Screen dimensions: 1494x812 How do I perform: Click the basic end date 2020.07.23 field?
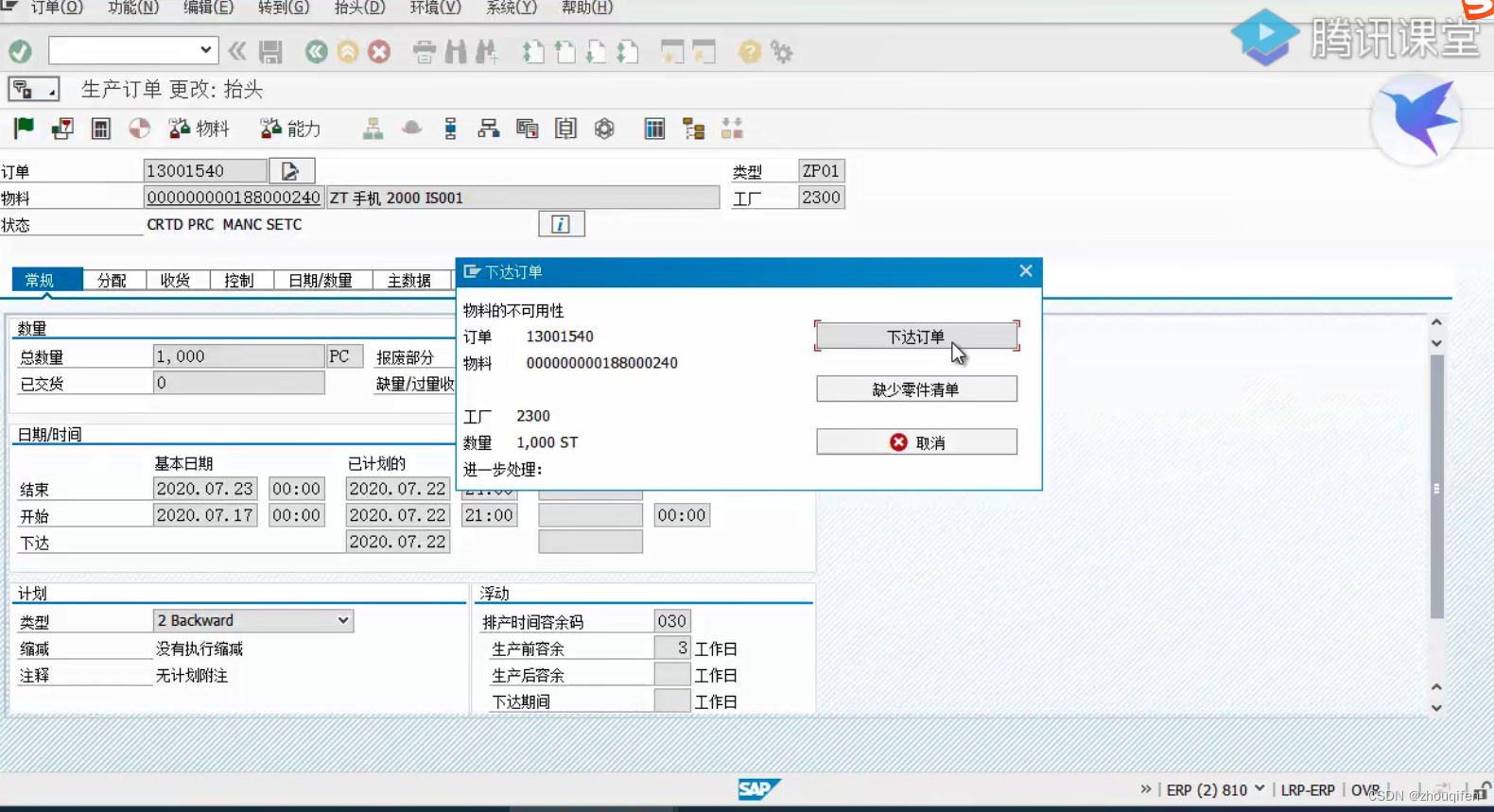pyautogui.click(x=205, y=489)
